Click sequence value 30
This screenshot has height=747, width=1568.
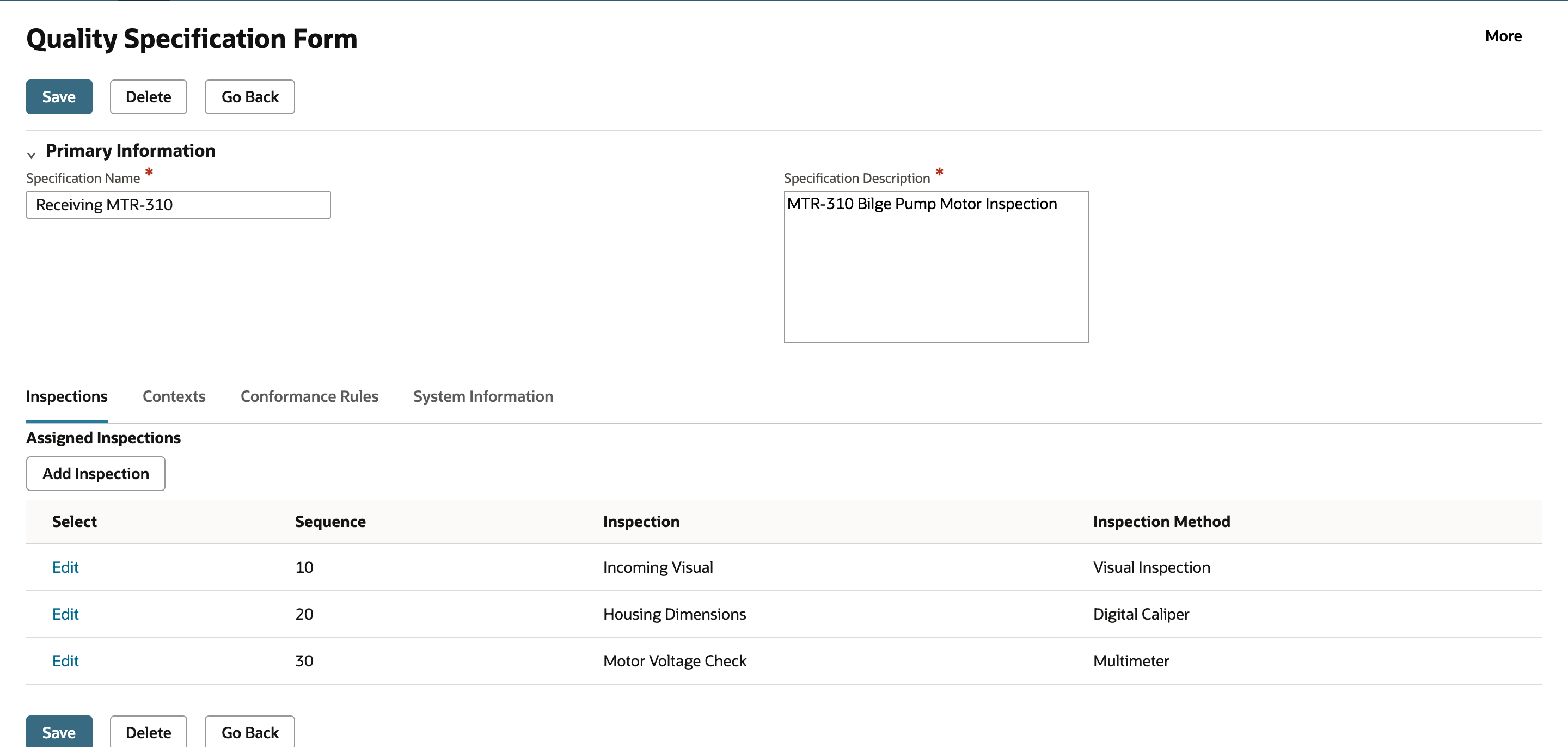coord(304,661)
